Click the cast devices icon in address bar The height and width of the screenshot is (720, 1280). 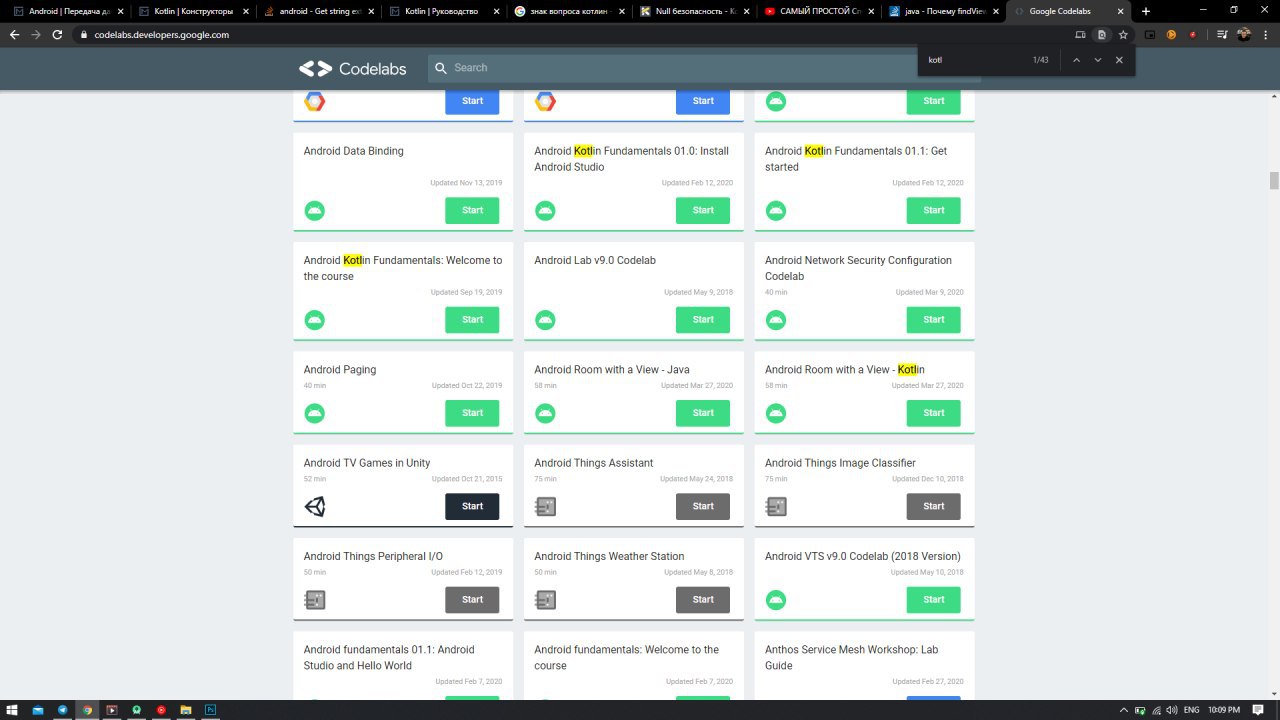pyautogui.click(x=1080, y=34)
